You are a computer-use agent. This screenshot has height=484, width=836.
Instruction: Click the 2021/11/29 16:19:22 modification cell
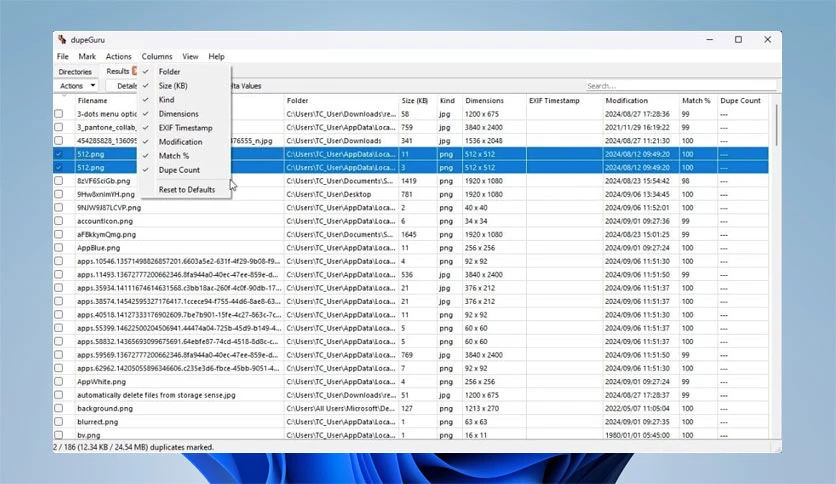(637, 127)
